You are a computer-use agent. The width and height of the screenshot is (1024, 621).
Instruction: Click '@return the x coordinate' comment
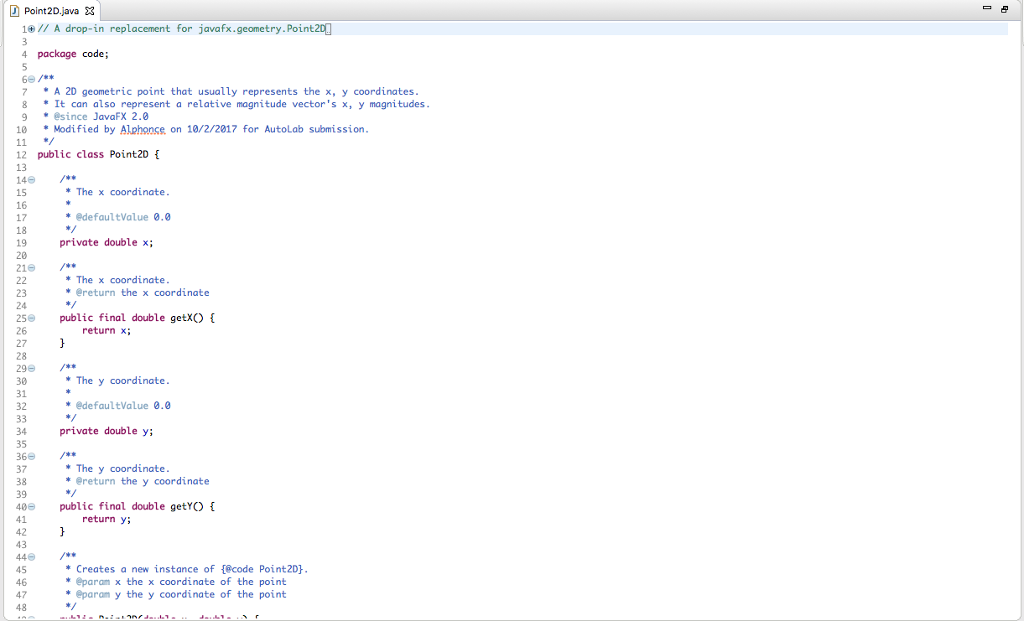(142, 293)
